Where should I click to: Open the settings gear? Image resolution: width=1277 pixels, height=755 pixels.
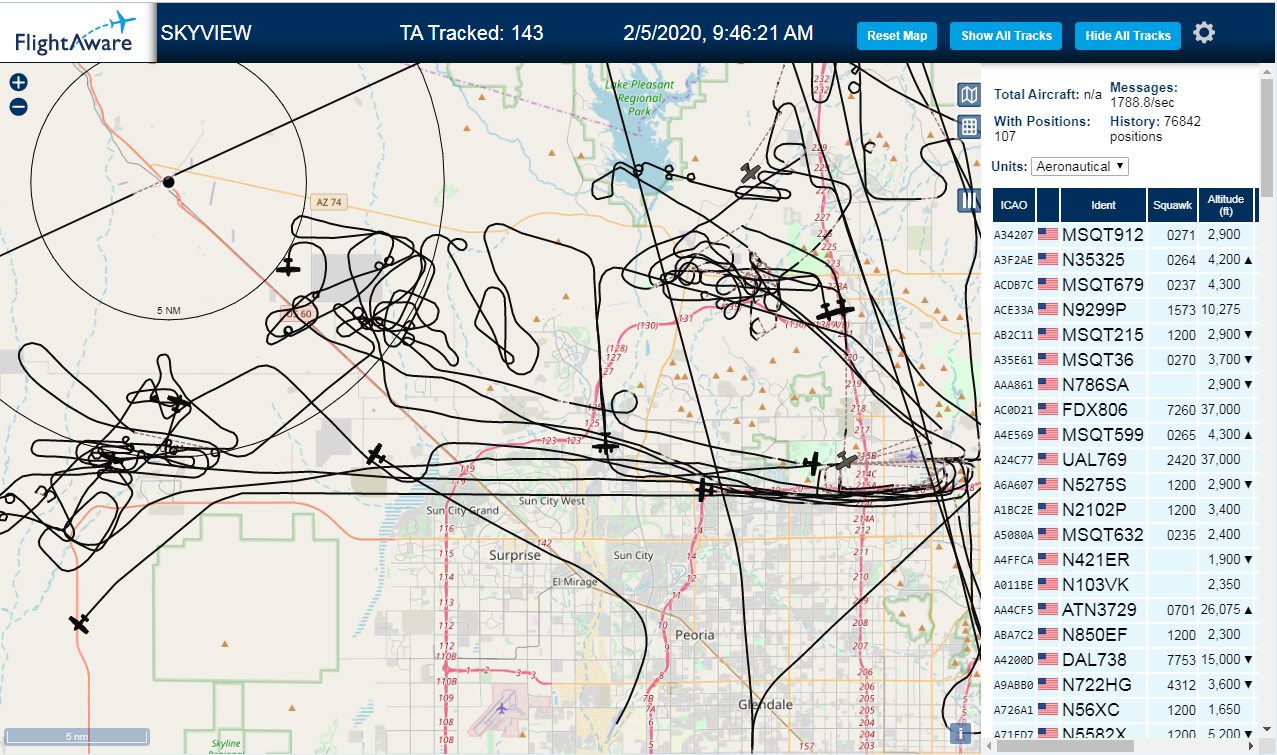[1204, 33]
